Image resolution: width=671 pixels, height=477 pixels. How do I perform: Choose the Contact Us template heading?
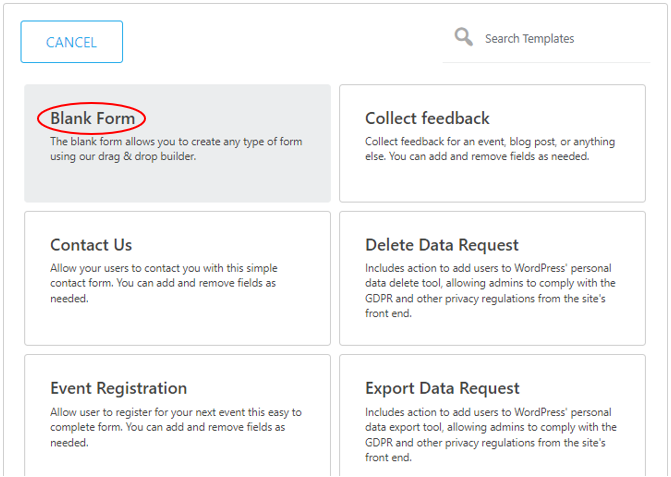(x=91, y=245)
